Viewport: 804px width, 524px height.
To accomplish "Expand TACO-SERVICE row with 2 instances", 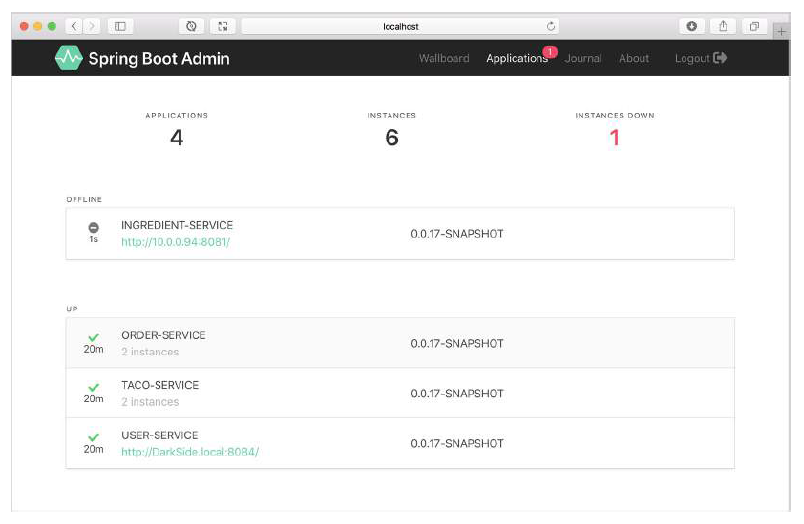I will click(400, 393).
